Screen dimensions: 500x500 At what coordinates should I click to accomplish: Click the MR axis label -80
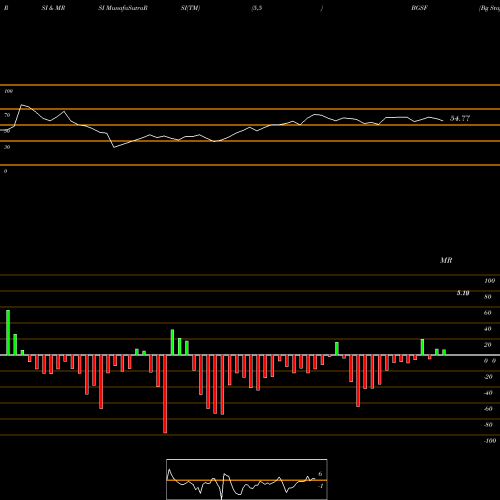tap(488, 425)
